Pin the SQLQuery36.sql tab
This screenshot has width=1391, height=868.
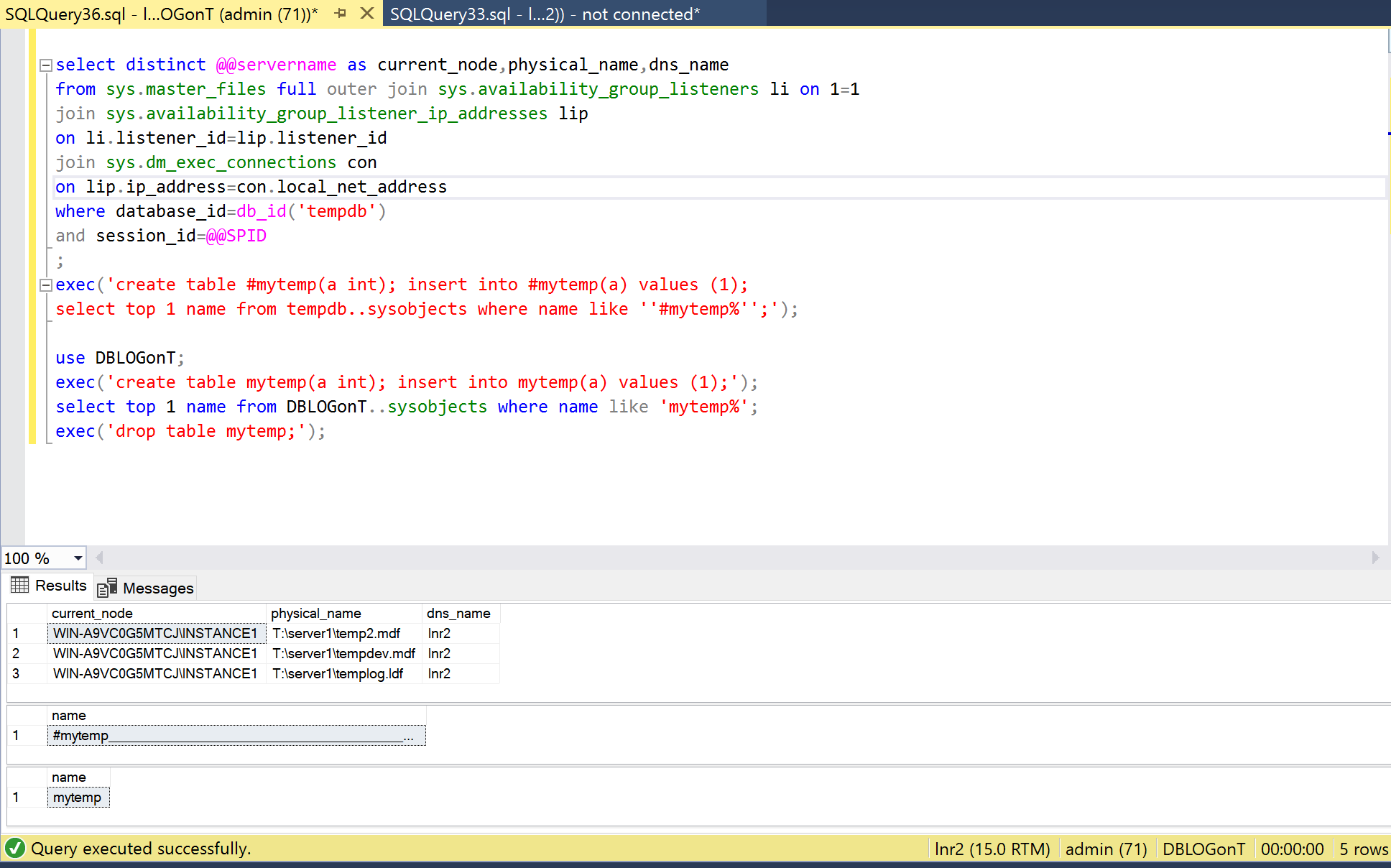(x=341, y=13)
